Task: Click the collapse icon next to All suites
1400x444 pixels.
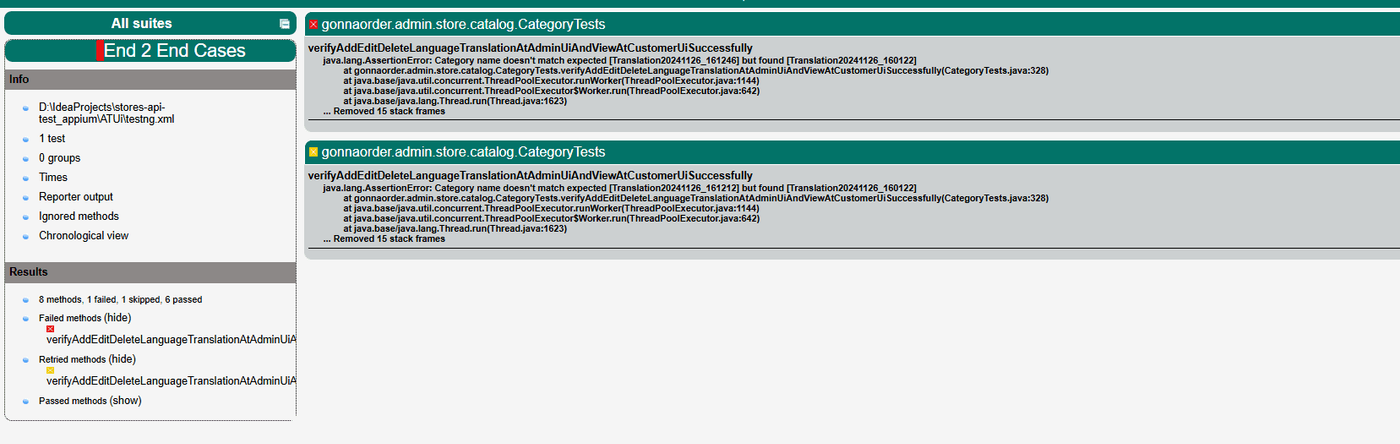Action: point(285,23)
